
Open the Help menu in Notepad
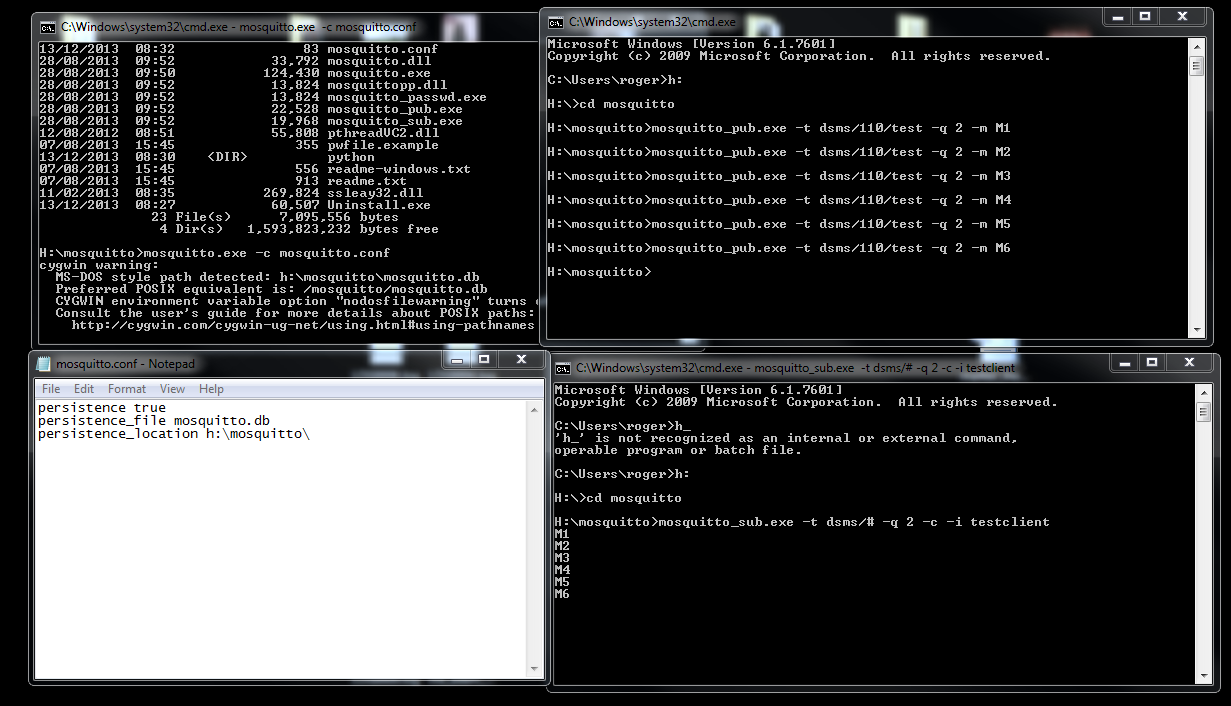211,389
